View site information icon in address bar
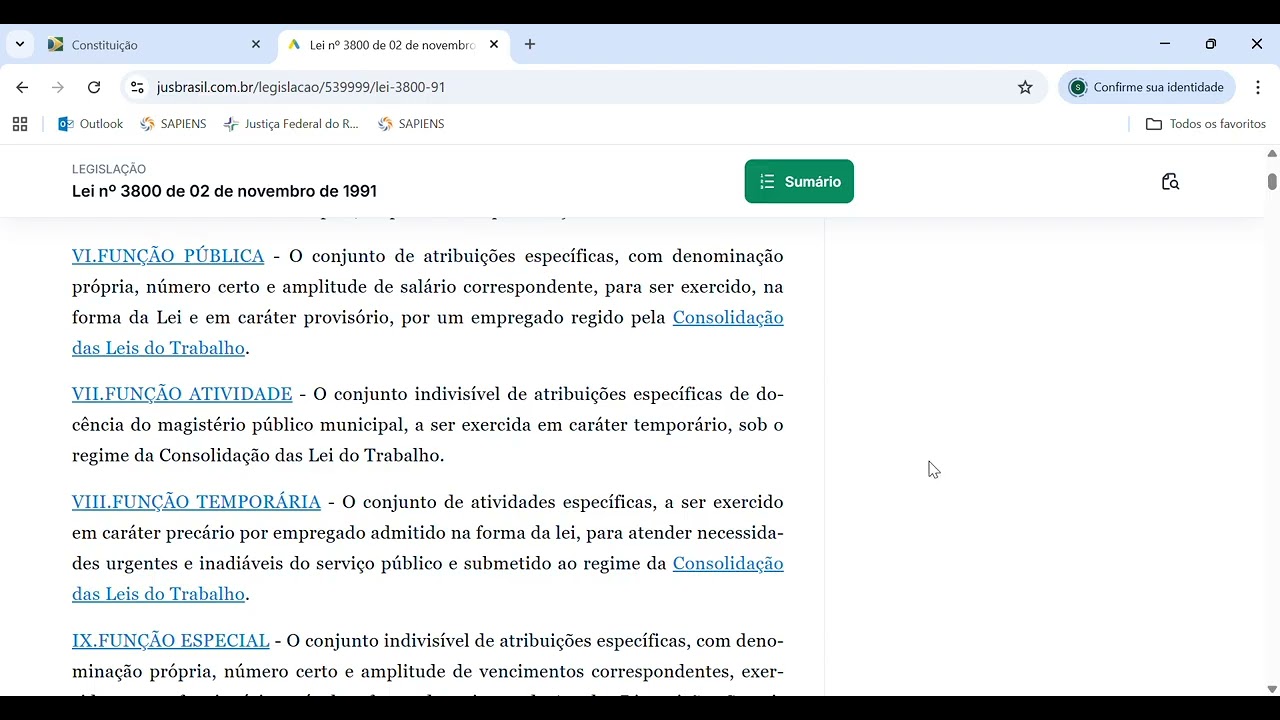1280x720 pixels. pos(138,87)
